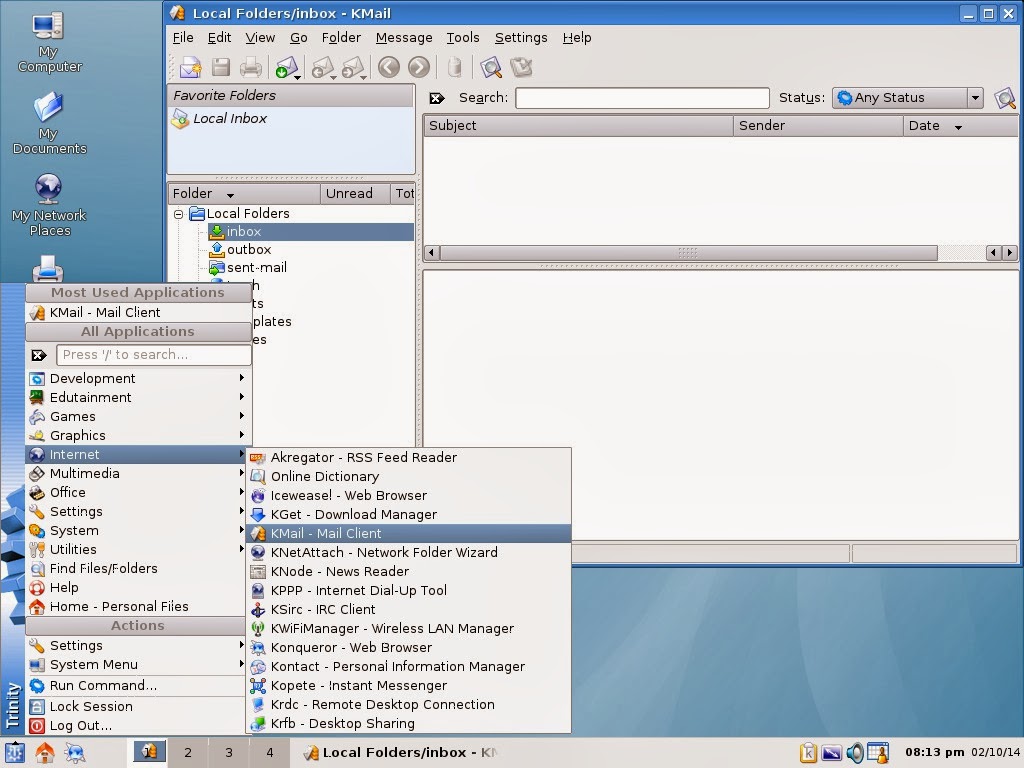1024x768 pixels.
Task: Click inside the Search field
Action: point(641,97)
